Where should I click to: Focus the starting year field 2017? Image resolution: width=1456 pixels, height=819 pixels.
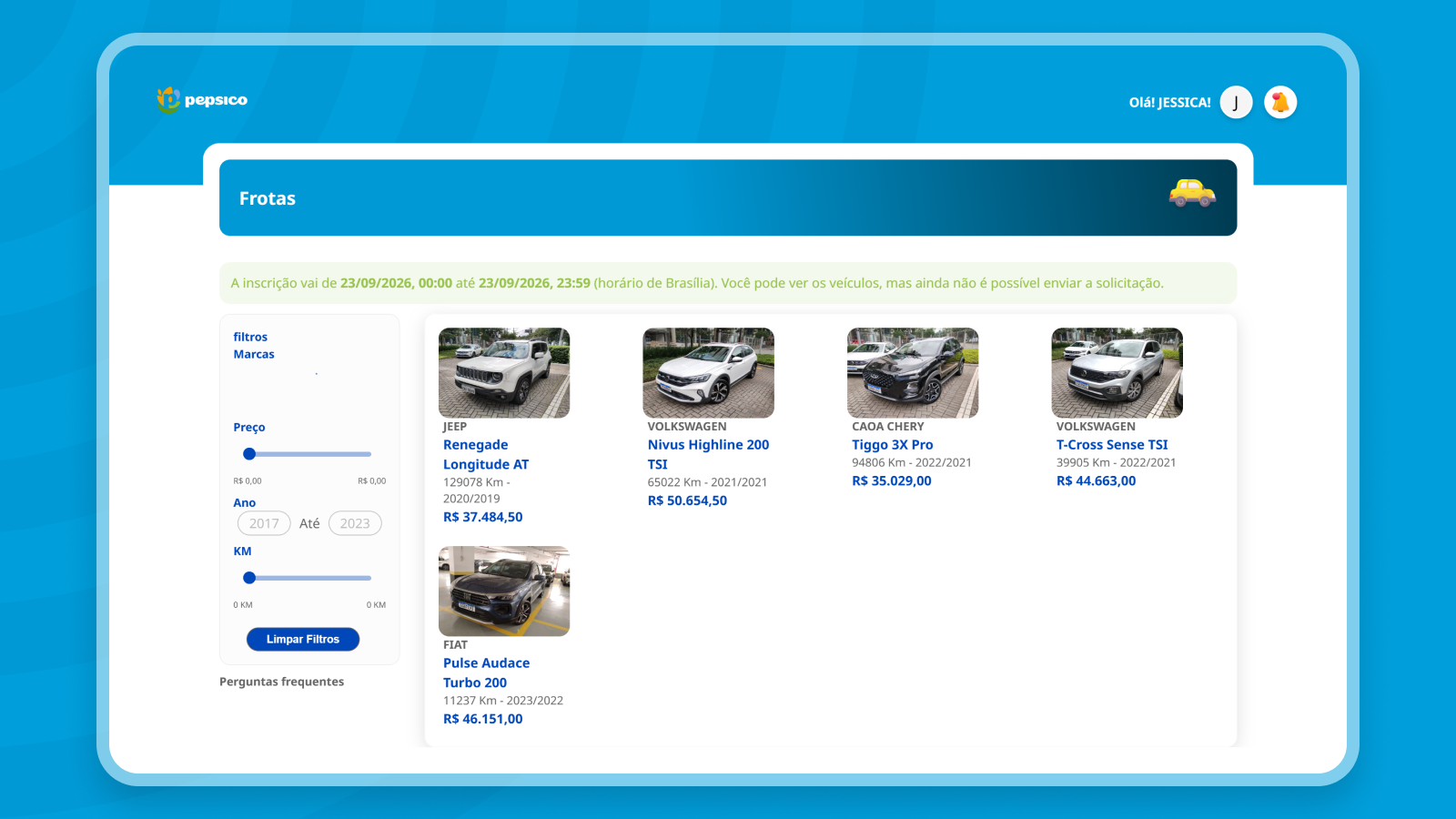(x=264, y=523)
